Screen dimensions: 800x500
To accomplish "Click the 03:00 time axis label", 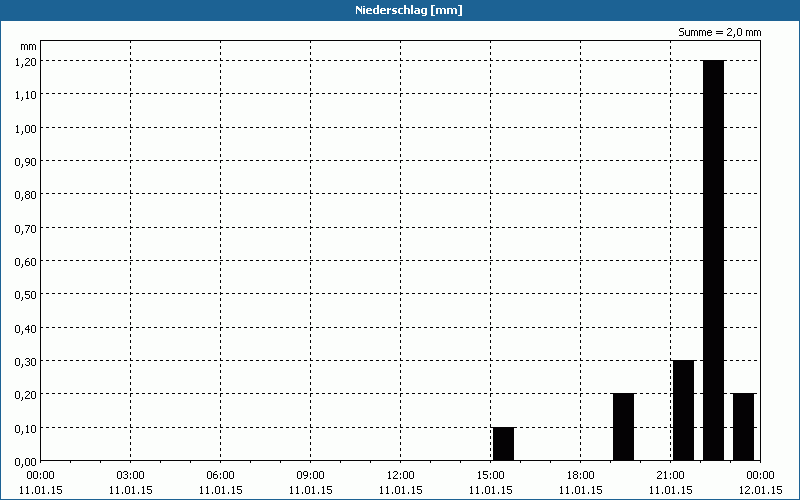I will pos(131,476).
